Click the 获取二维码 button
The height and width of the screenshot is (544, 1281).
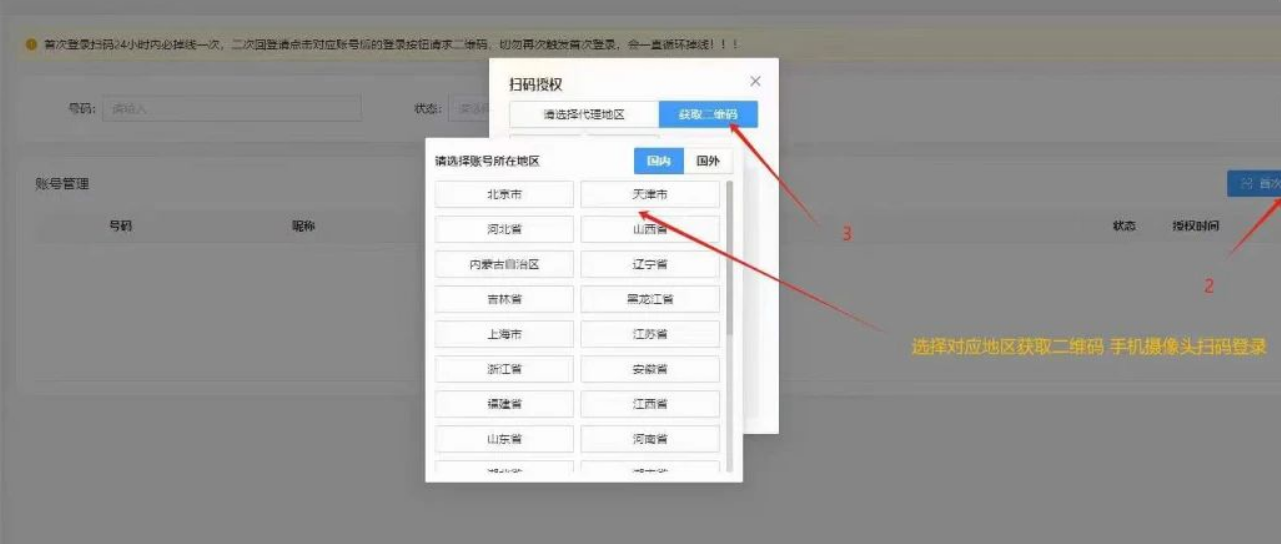[x=708, y=114]
